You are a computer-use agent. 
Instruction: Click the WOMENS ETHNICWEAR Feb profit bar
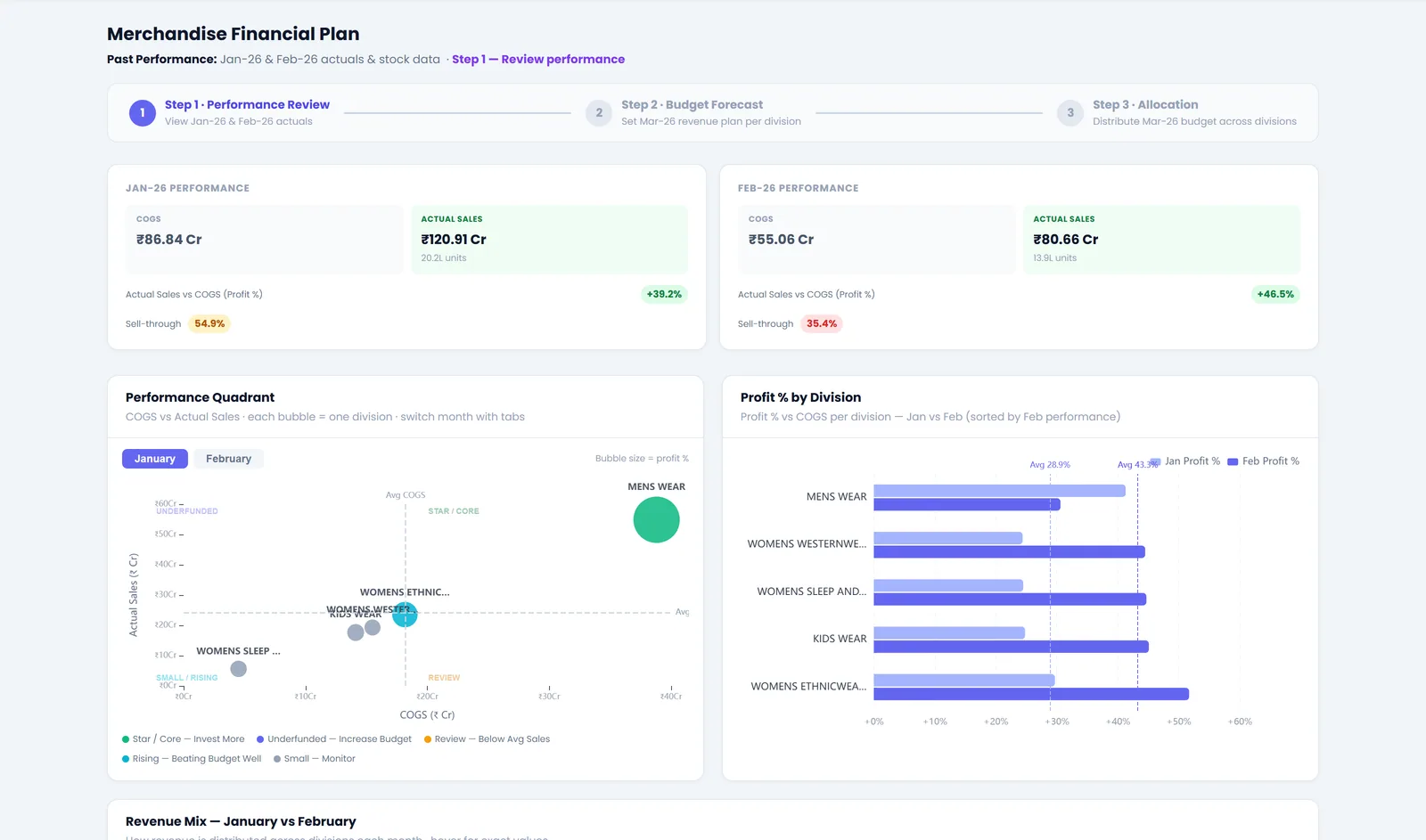(x=1031, y=694)
